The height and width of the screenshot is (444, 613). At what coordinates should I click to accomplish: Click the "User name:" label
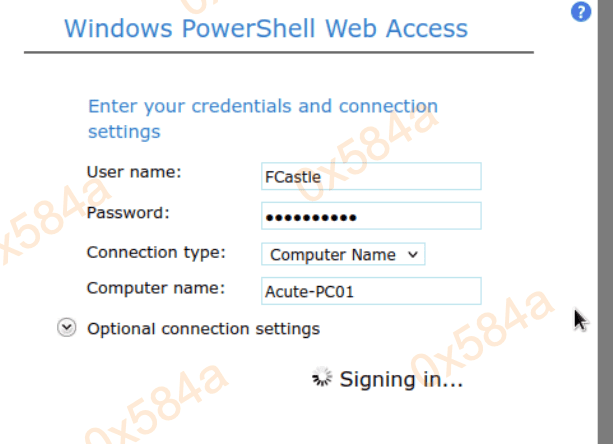click(x=134, y=172)
